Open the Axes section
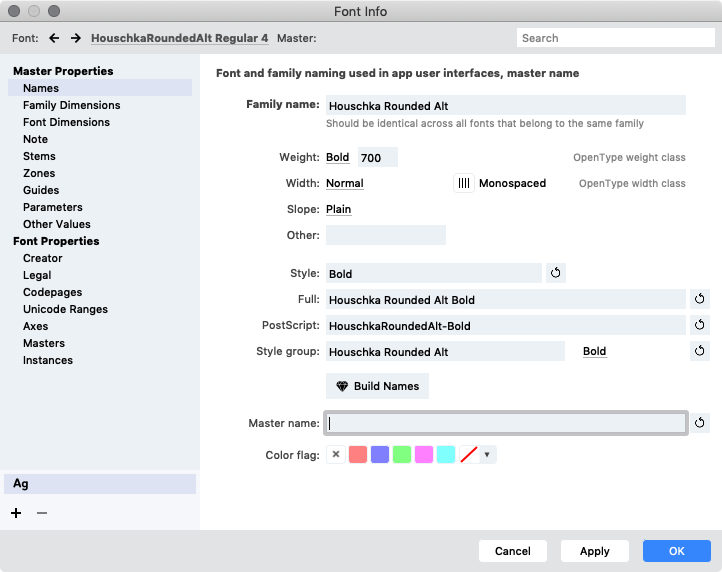722x572 pixels. point(35,327)
